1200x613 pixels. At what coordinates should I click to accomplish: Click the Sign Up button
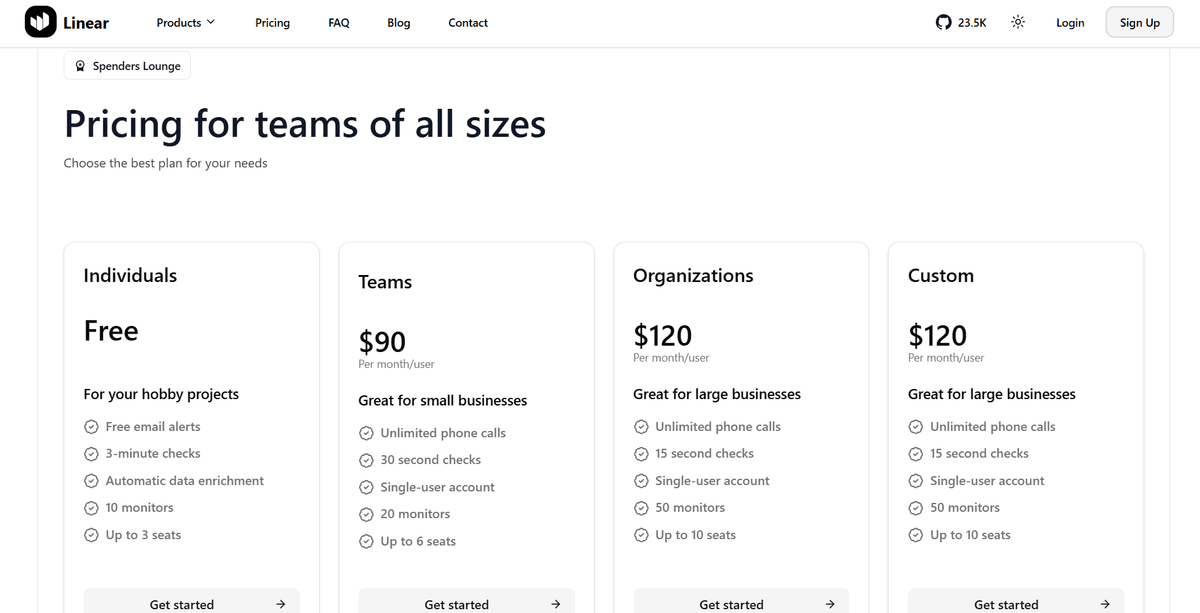[1139, 21]
